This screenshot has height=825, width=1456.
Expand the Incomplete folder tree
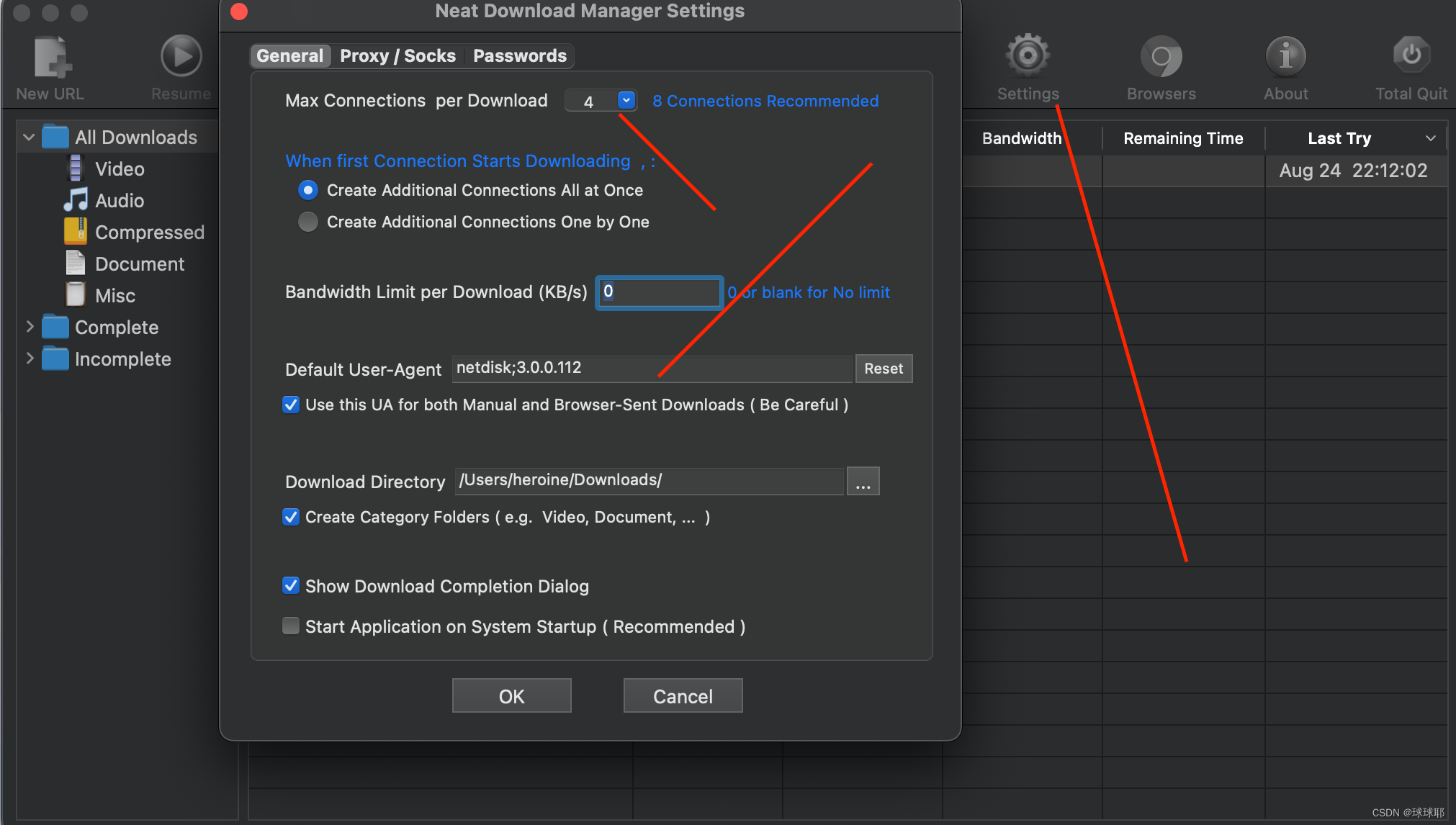pyautogui.click(x=30, y=359)
